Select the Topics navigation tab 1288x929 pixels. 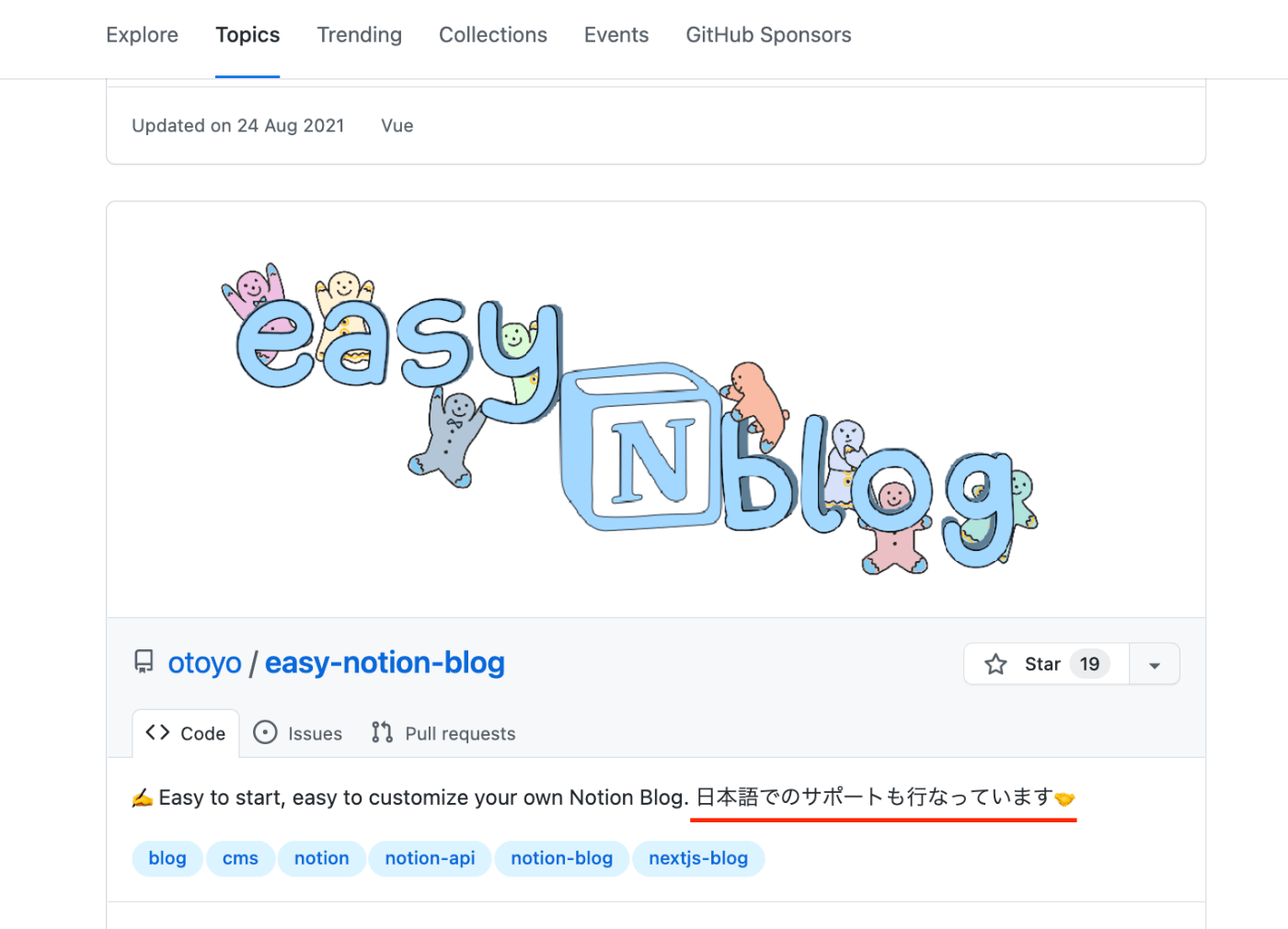[x=247, y=35]
